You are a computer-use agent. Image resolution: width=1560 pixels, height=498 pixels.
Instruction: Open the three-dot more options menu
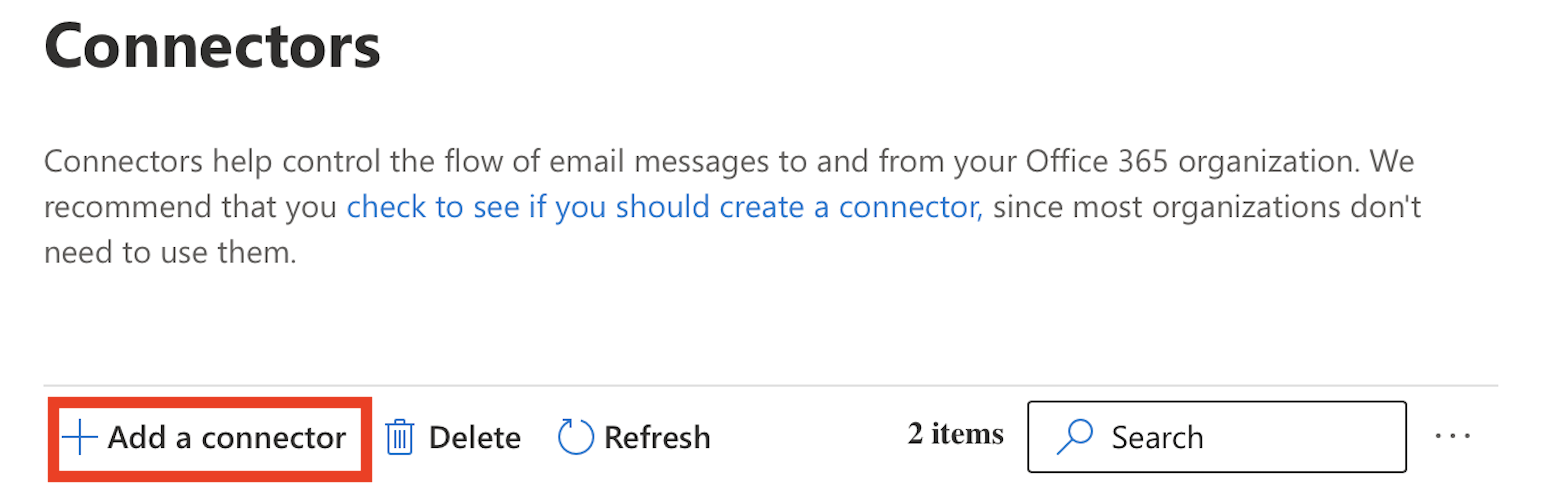[1454, 436]
